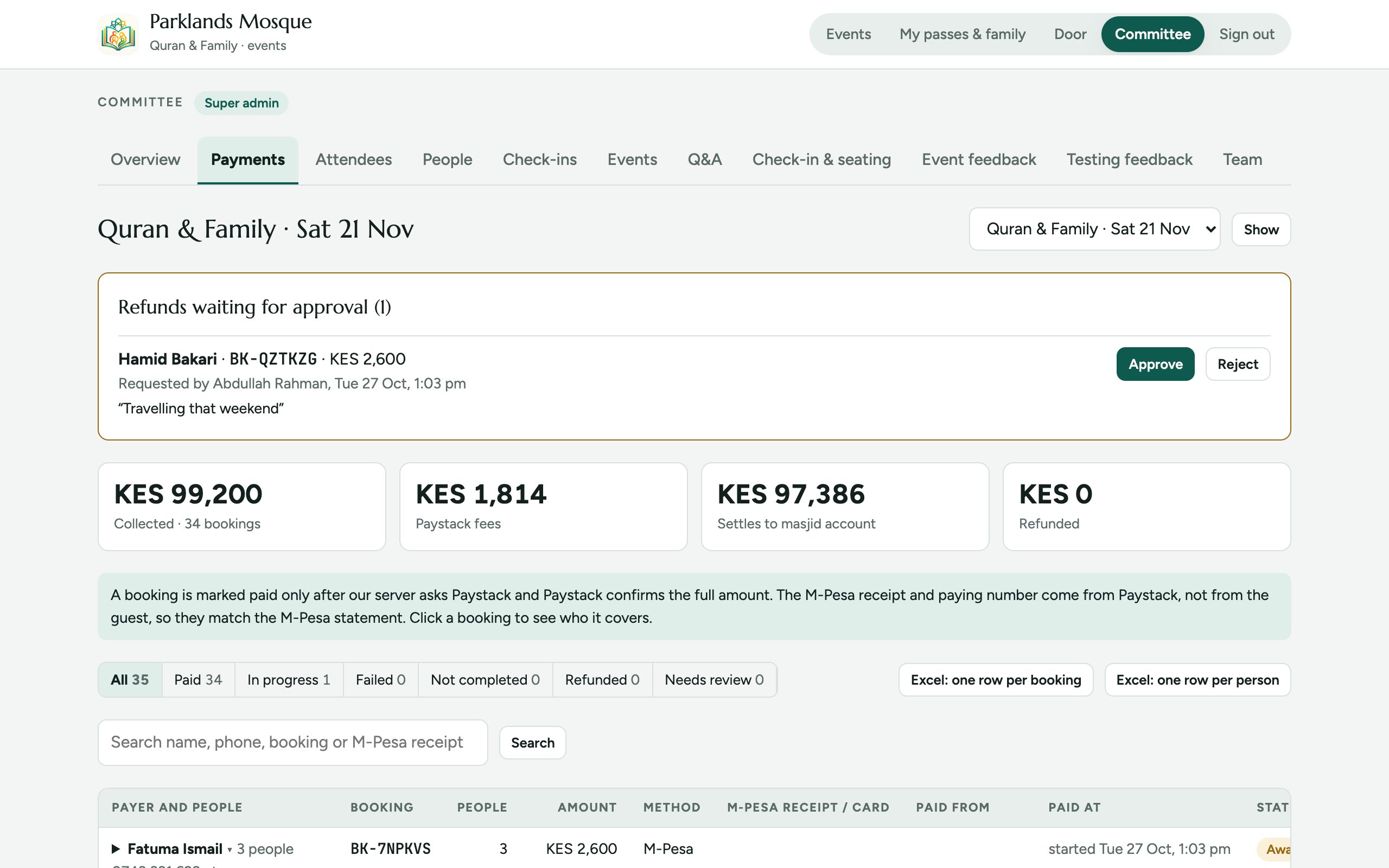Click the Search button
The height and width of the screenshot is (868, 1389).
[x=533, y=743]
